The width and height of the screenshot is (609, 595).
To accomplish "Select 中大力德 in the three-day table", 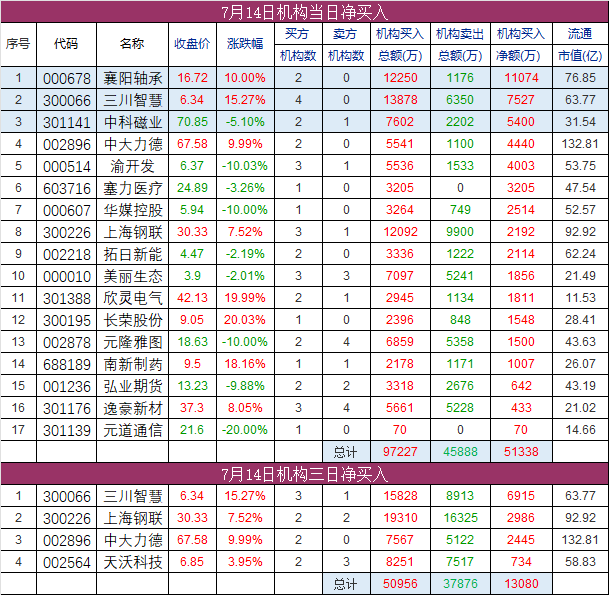I will click(x=132, y=540).
